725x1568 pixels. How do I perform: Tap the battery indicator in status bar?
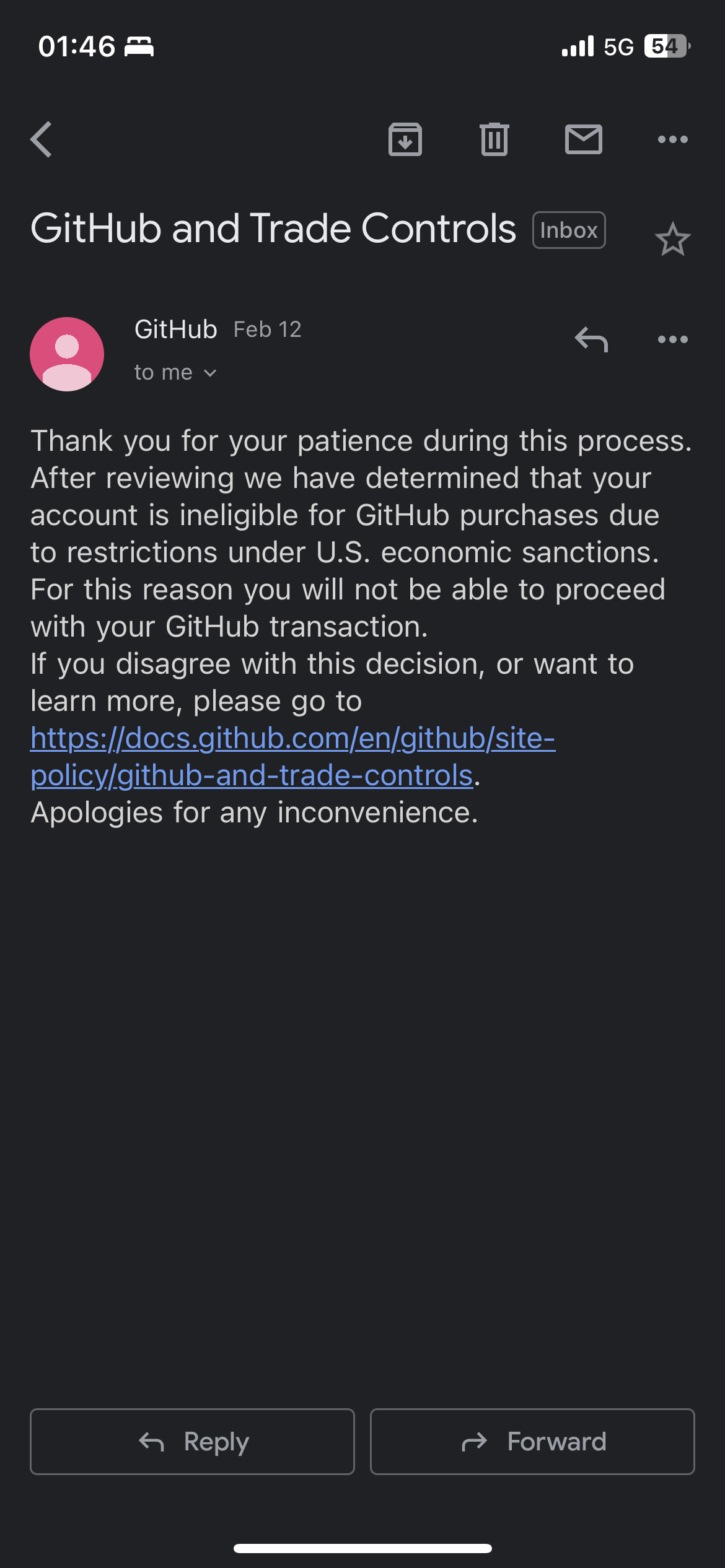coord(667,46)
